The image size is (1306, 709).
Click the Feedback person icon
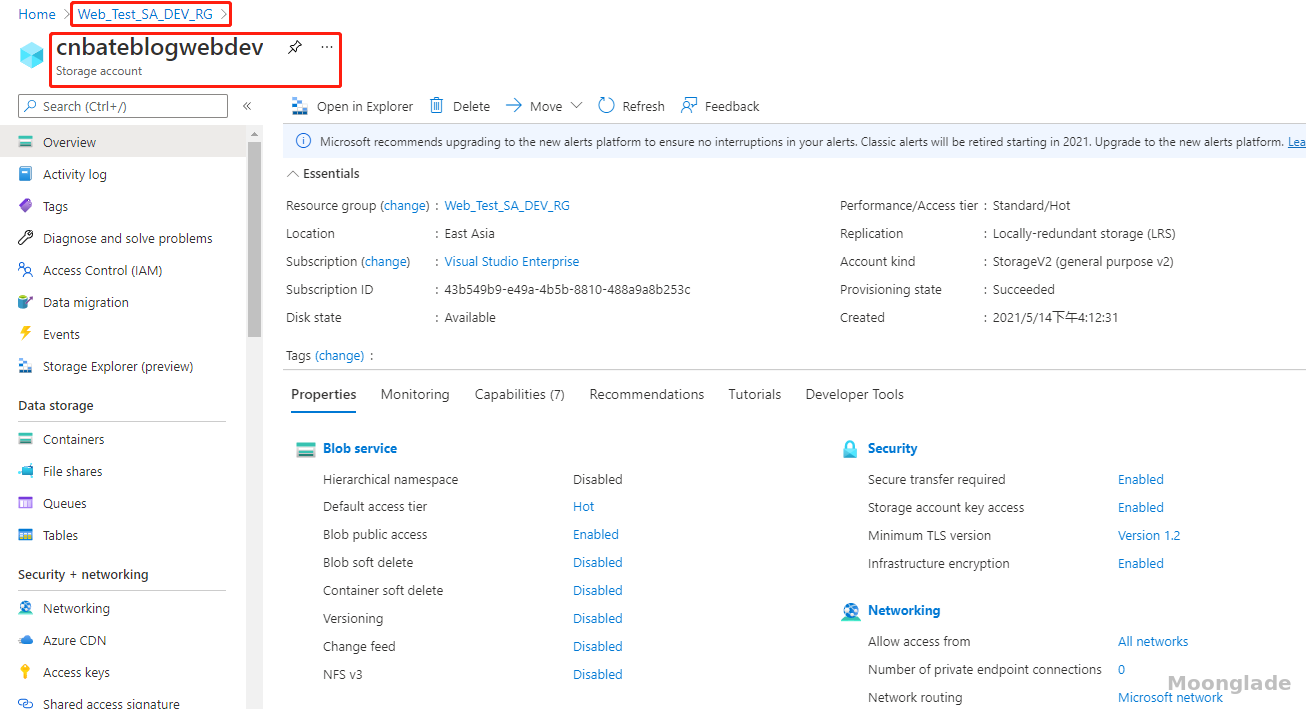[x=689, y=105]
